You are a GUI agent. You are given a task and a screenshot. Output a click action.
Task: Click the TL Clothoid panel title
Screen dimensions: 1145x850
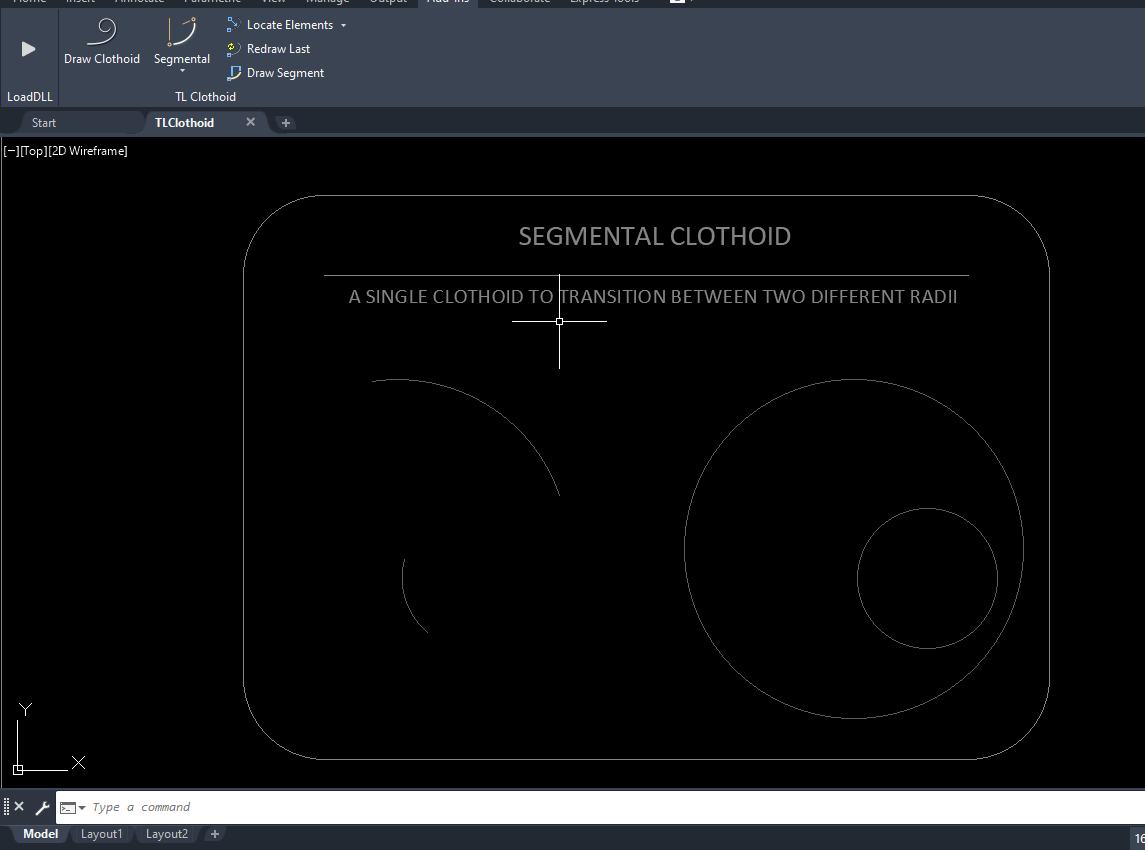(205, 96)
